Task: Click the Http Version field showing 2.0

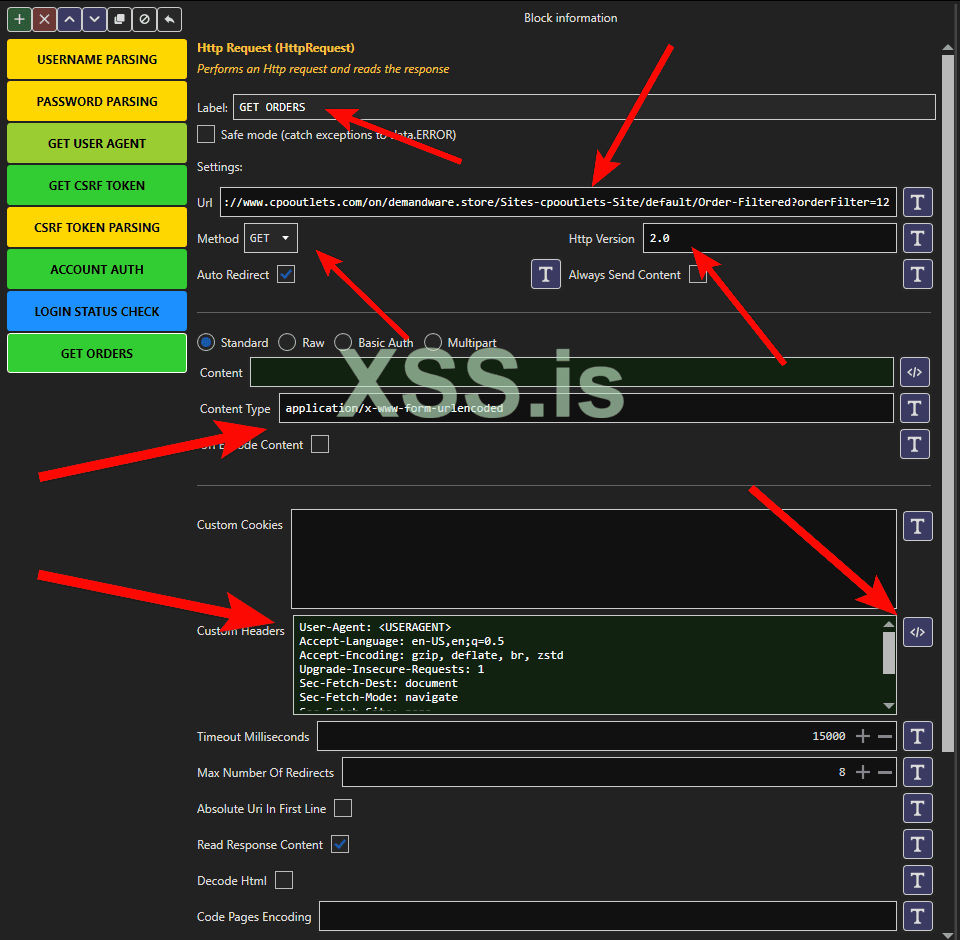Action: coord(770,238)
